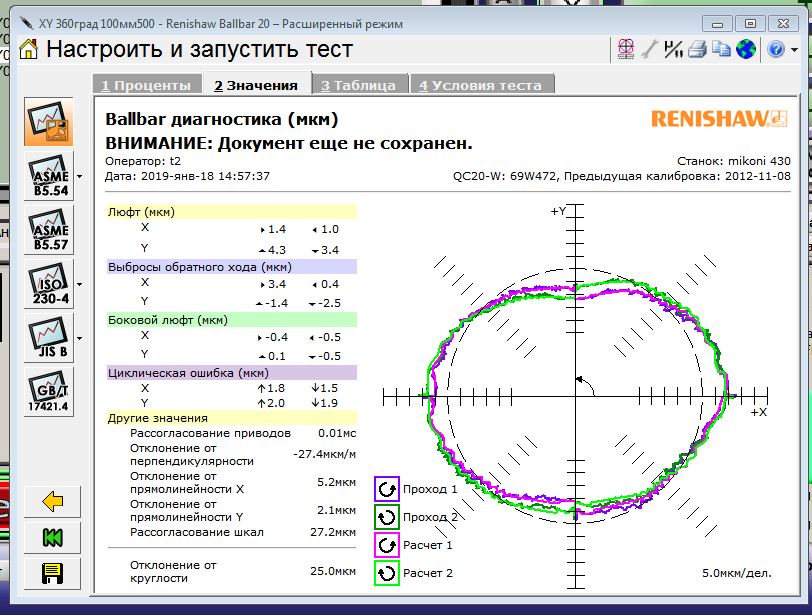
Task: Click the Оператор: t2 text
Action: click(x=143, y=161)
